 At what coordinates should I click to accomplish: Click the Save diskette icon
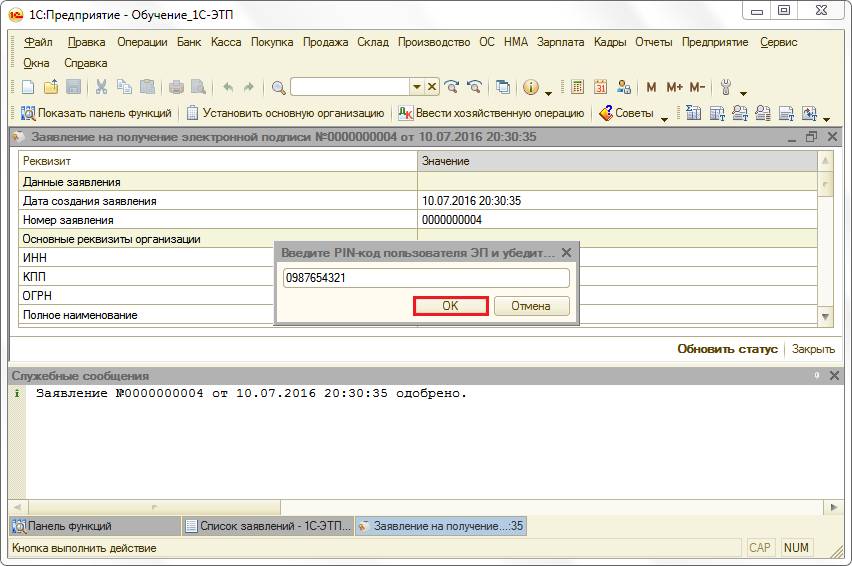73,87
